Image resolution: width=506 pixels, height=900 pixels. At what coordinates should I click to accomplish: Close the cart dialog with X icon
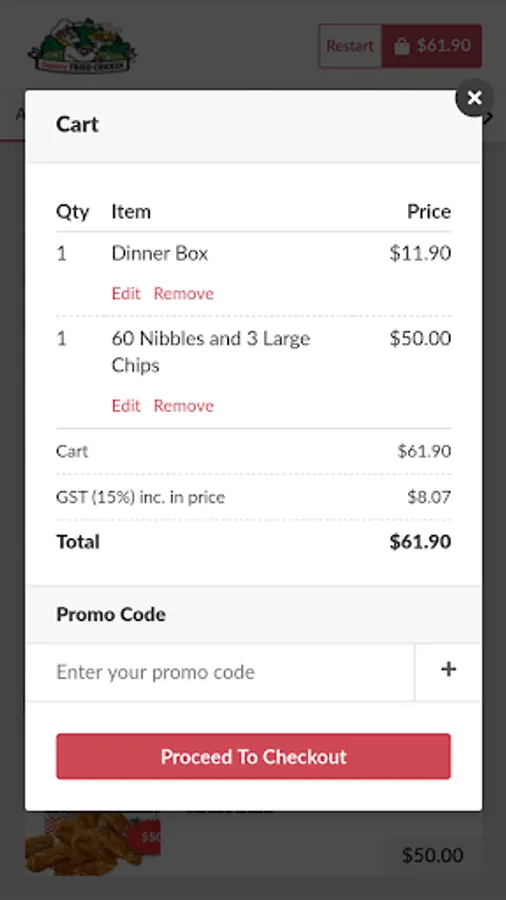click(474, 98)
